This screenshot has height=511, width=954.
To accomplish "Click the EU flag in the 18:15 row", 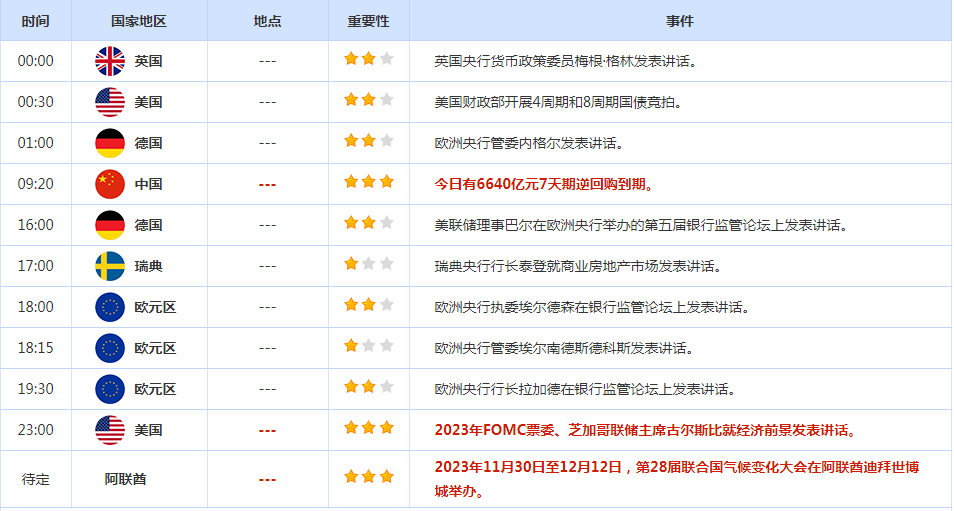I will click(110, 348).
